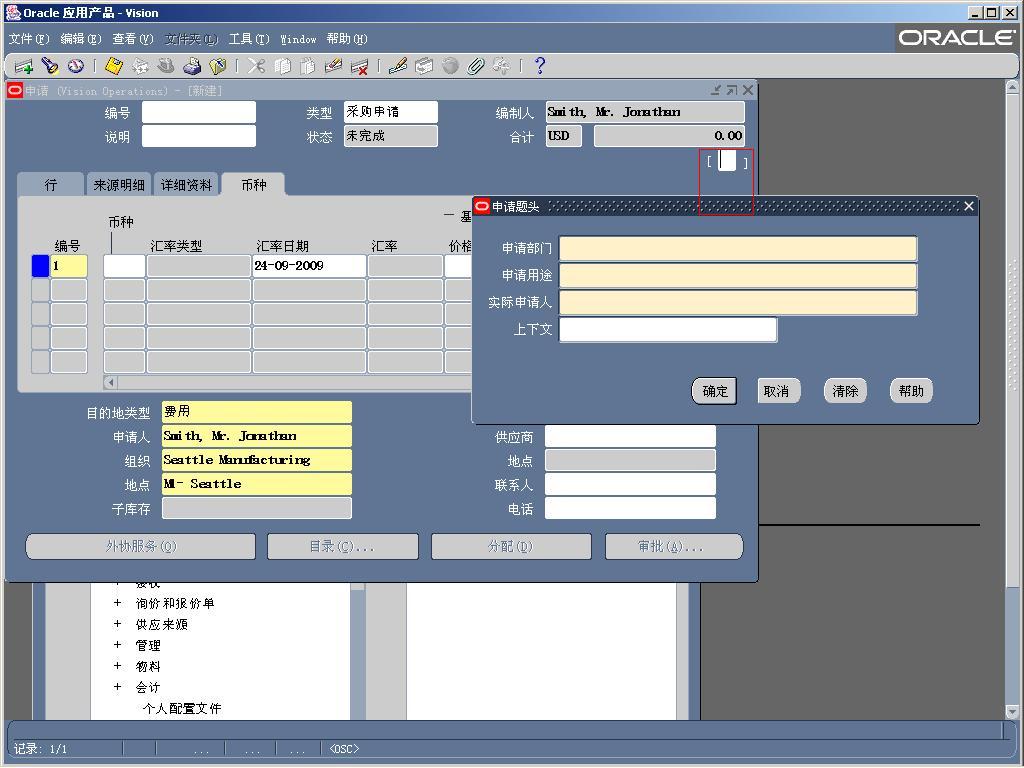Clear record with the eraser icon
Image resolution: width=1024 pixels, height=768 pixels.
pos(333,66)
